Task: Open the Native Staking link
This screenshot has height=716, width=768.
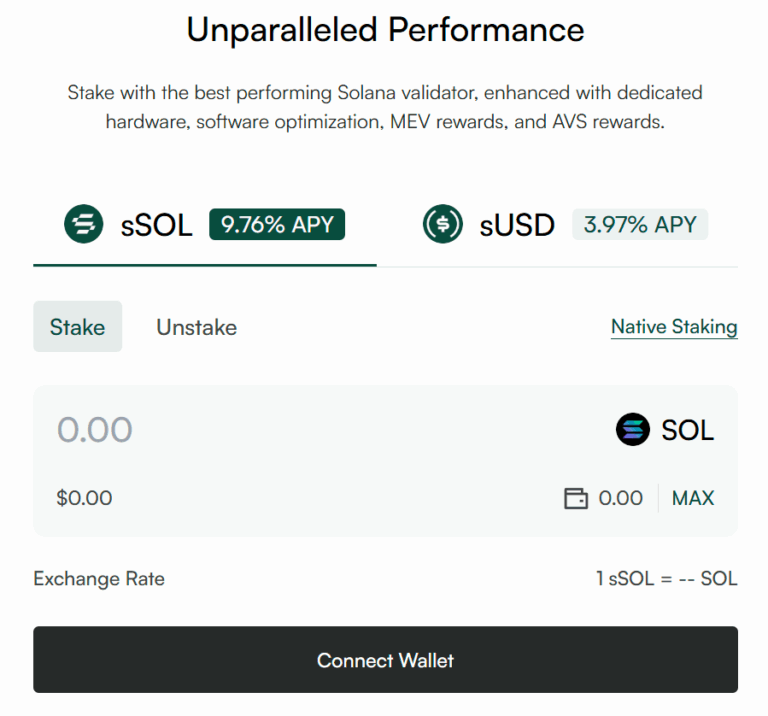Action: point(674,327)
